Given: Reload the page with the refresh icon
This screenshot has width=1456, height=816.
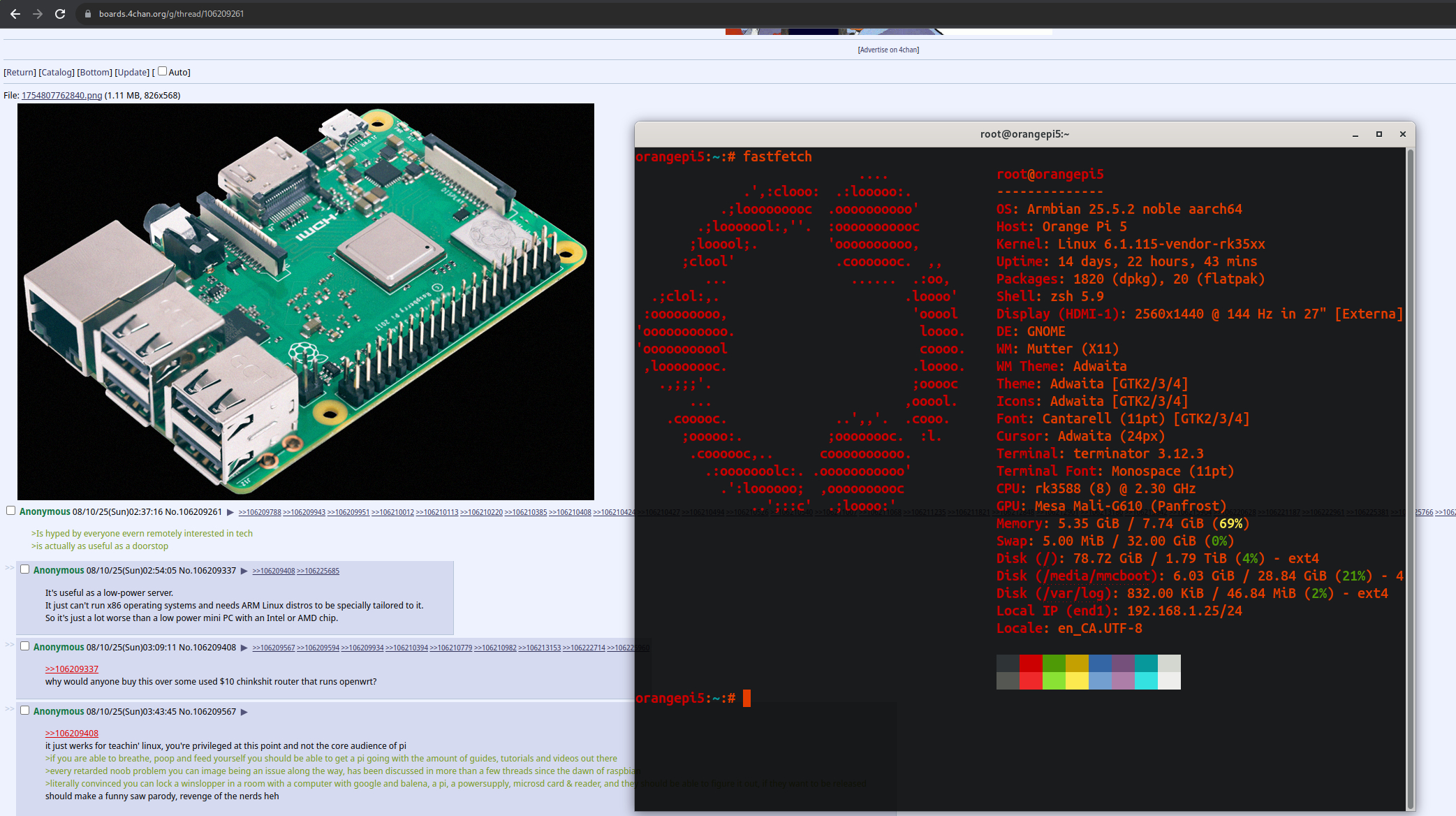Looking at the screenshot, I should point(60,14).
